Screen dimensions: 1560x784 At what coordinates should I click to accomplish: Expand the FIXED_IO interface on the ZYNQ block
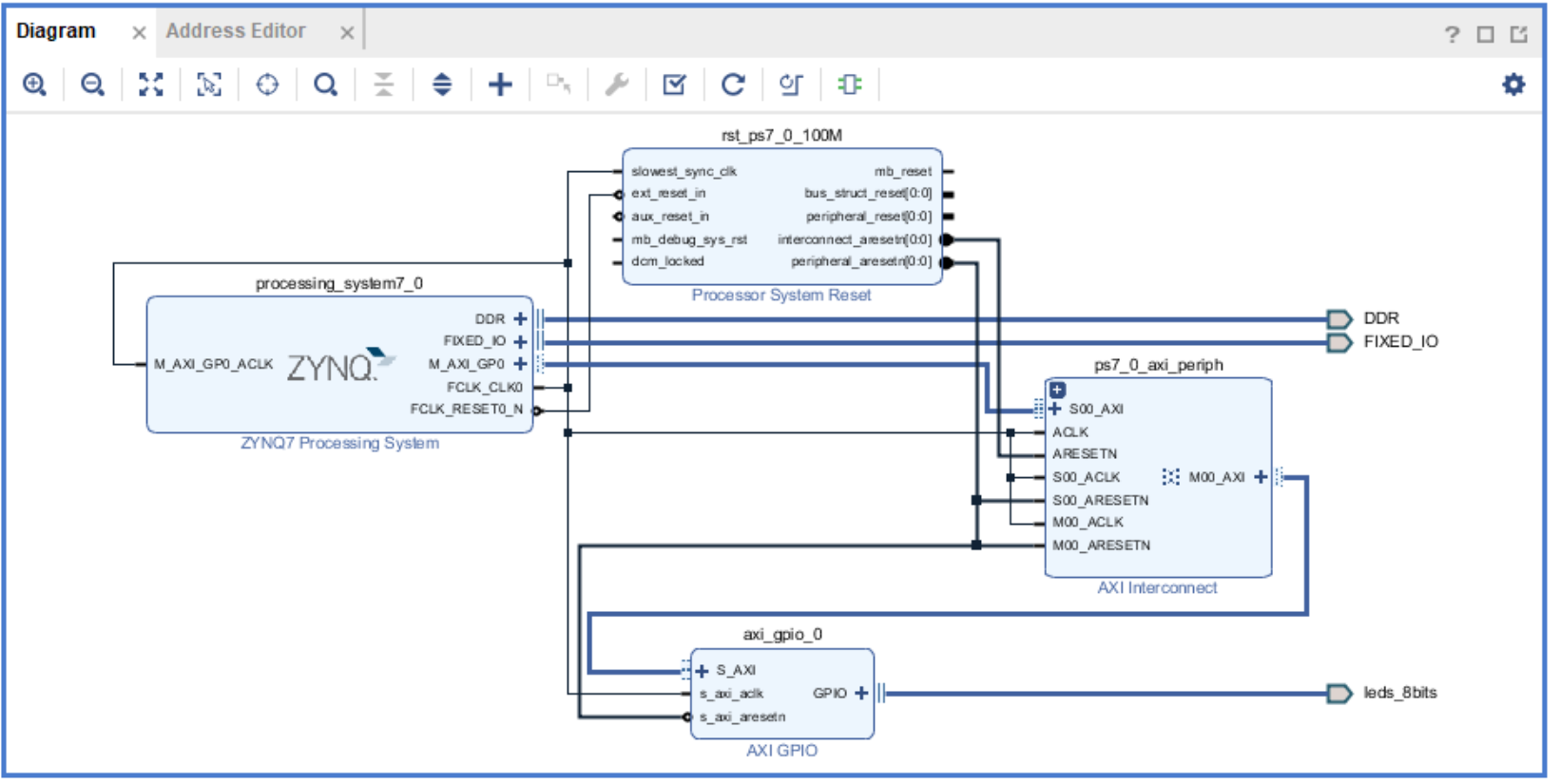pyautogui.click(x=520, y=341)
